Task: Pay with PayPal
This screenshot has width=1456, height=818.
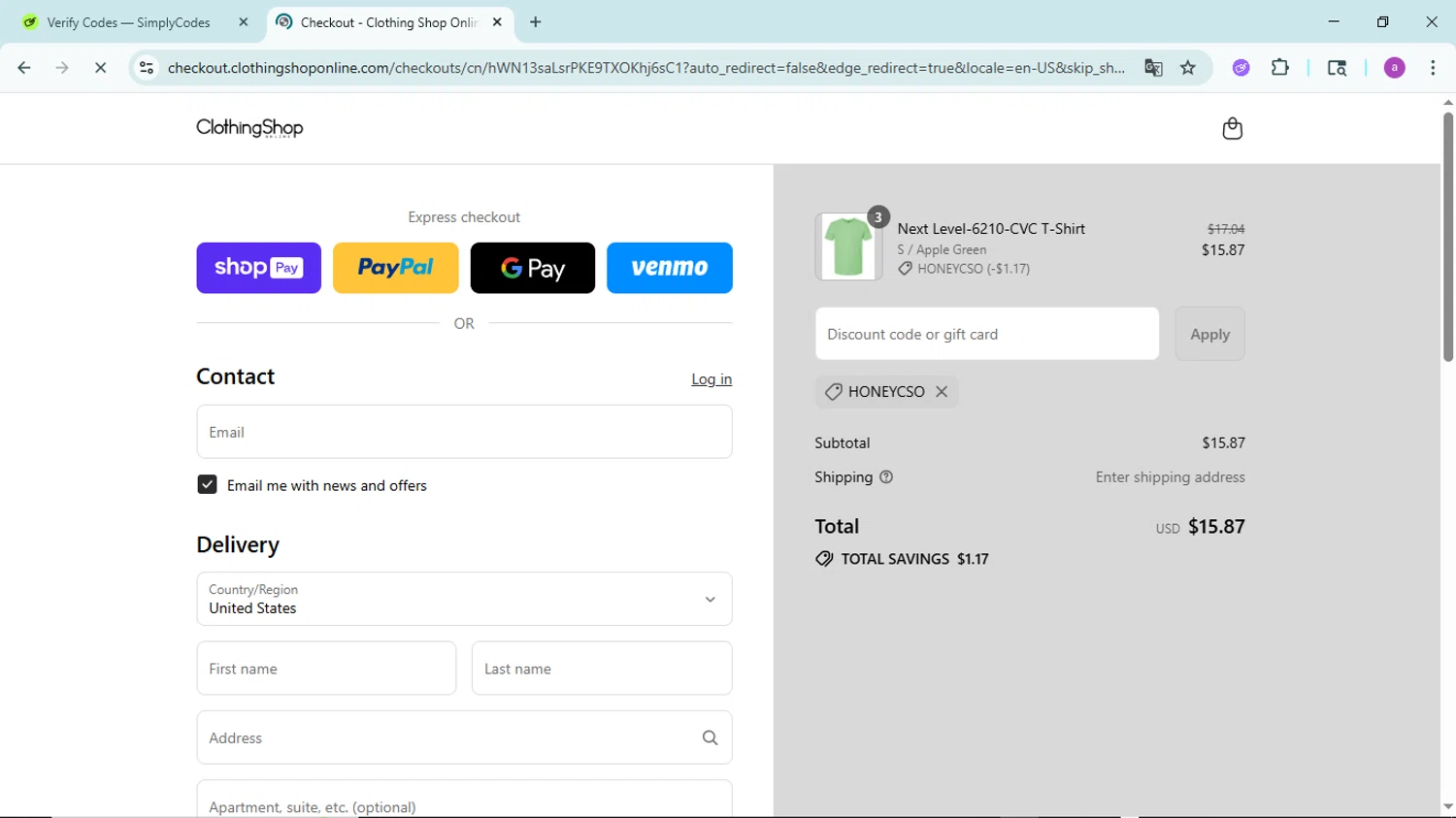Action: click(x=395, y=268)
